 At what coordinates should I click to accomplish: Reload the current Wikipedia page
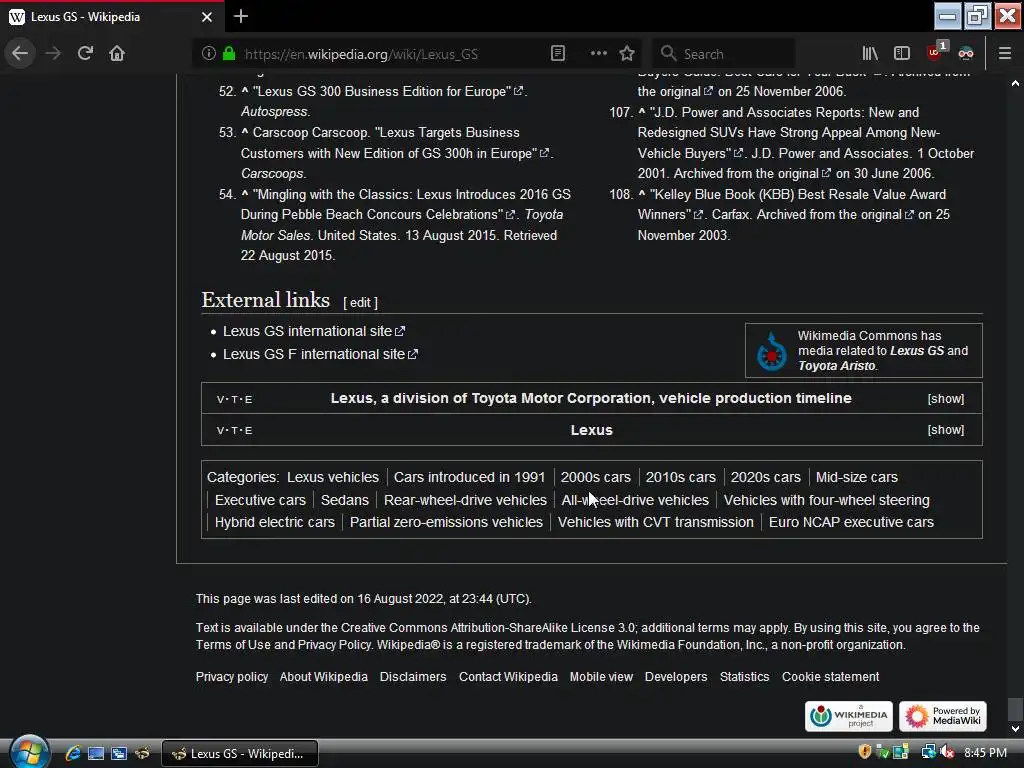point(85,53)
